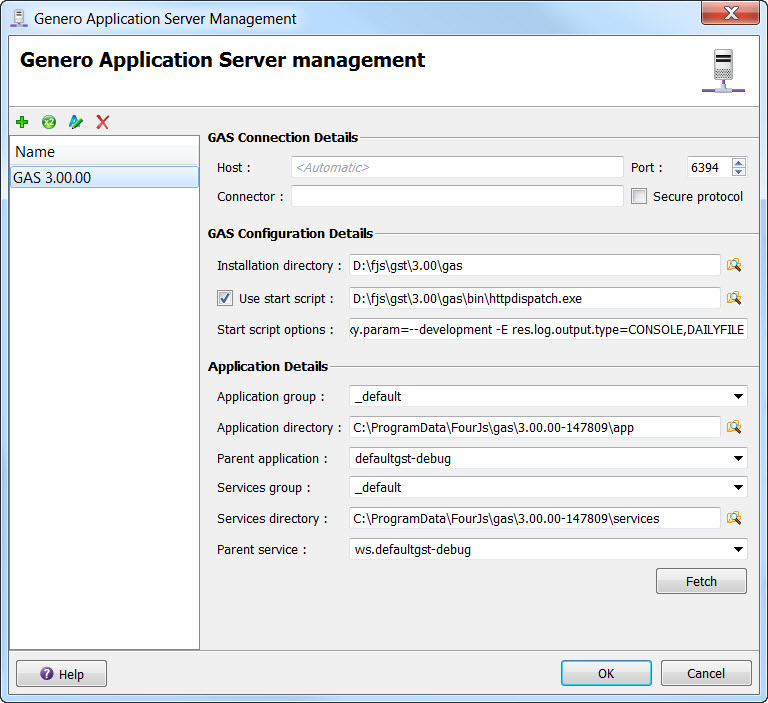The width and height of the screenshot is (768, 703).
Task: Click the rename server configuration icon
Action: point(75,122)
